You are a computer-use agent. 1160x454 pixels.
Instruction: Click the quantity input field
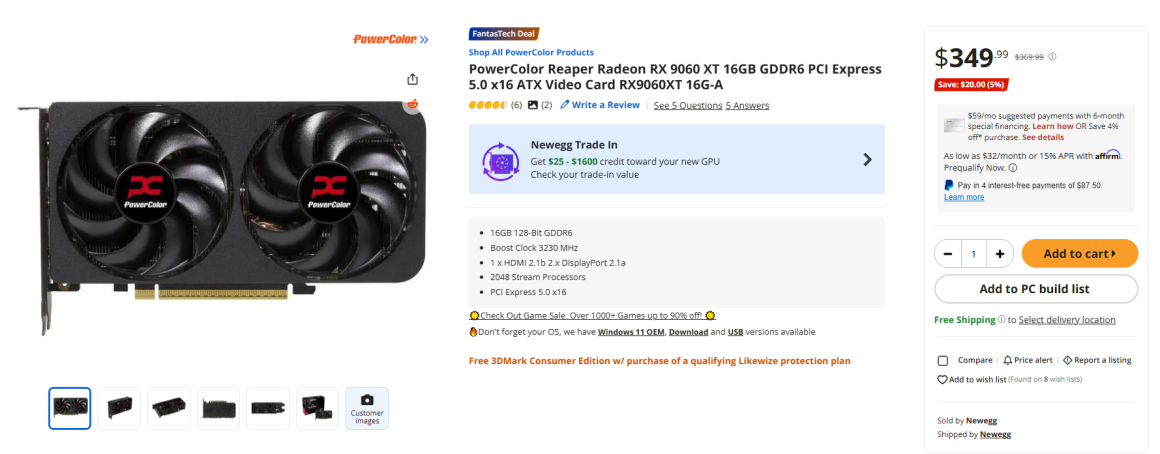pos(973,254)
